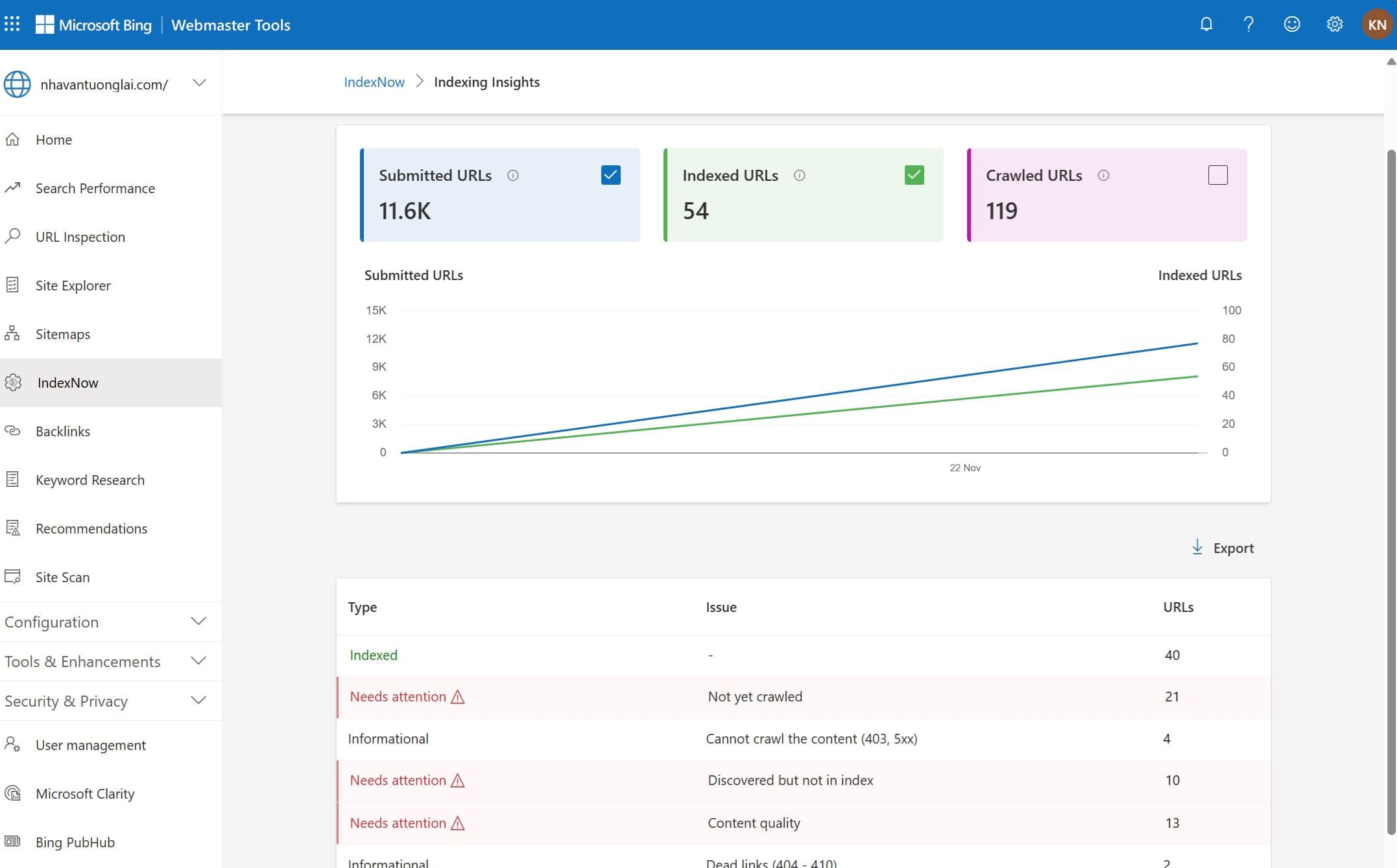This screenshot has height=868, width=1397.
Task: Click the Export button label
Action: 1233,548
